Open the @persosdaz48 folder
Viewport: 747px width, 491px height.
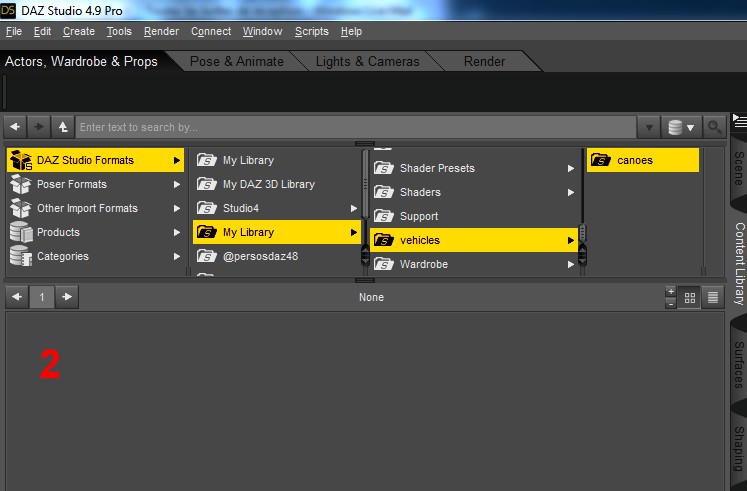[x=276, y=256]
